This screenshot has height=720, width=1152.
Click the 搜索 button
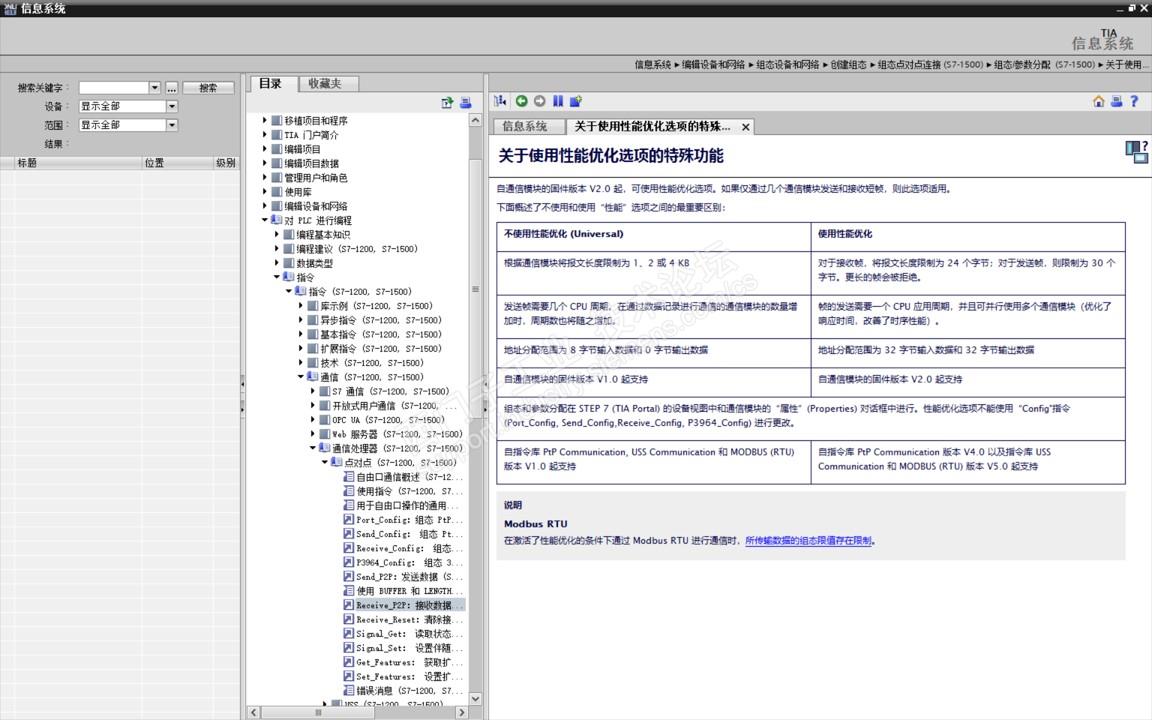(x=208, y=87)
